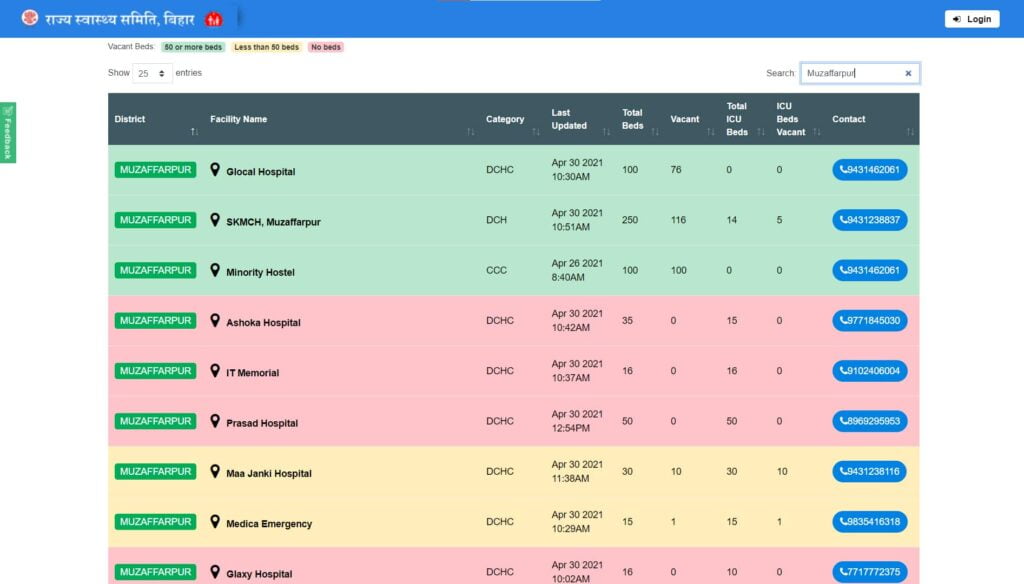Open the Show entries dropdown
The height and width of the screenshot is (584, 1024).
[151, 72]
